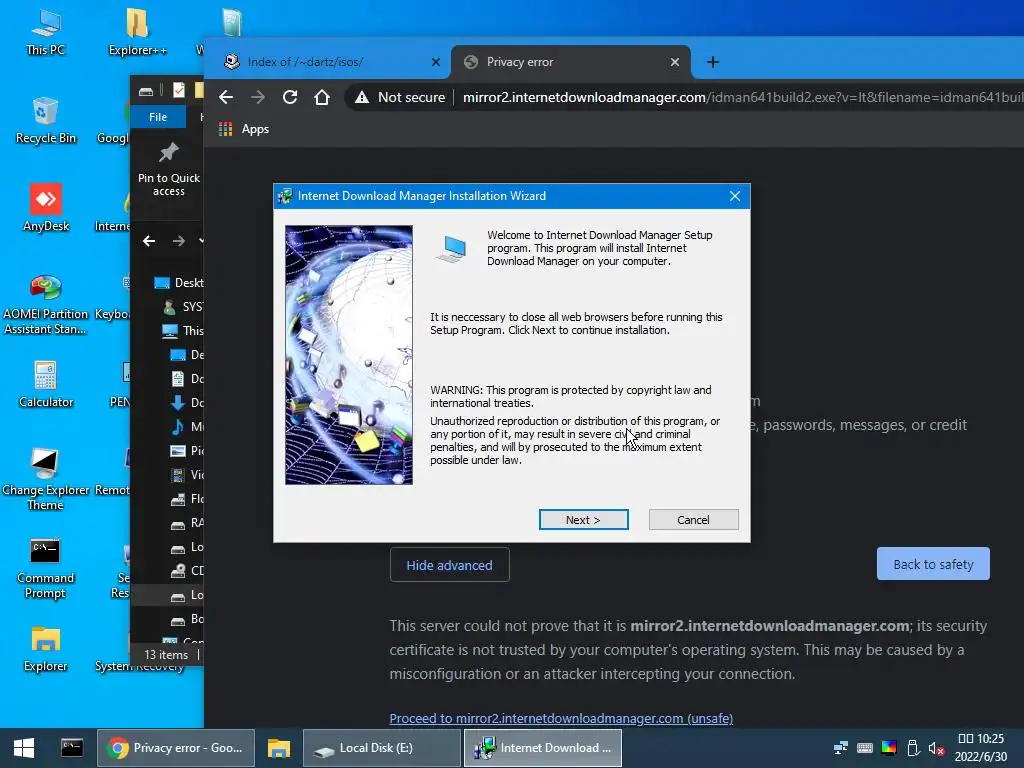1024x768 pixels.
Task: Close the Index of dartz isos tab
Action: point(436,62)
